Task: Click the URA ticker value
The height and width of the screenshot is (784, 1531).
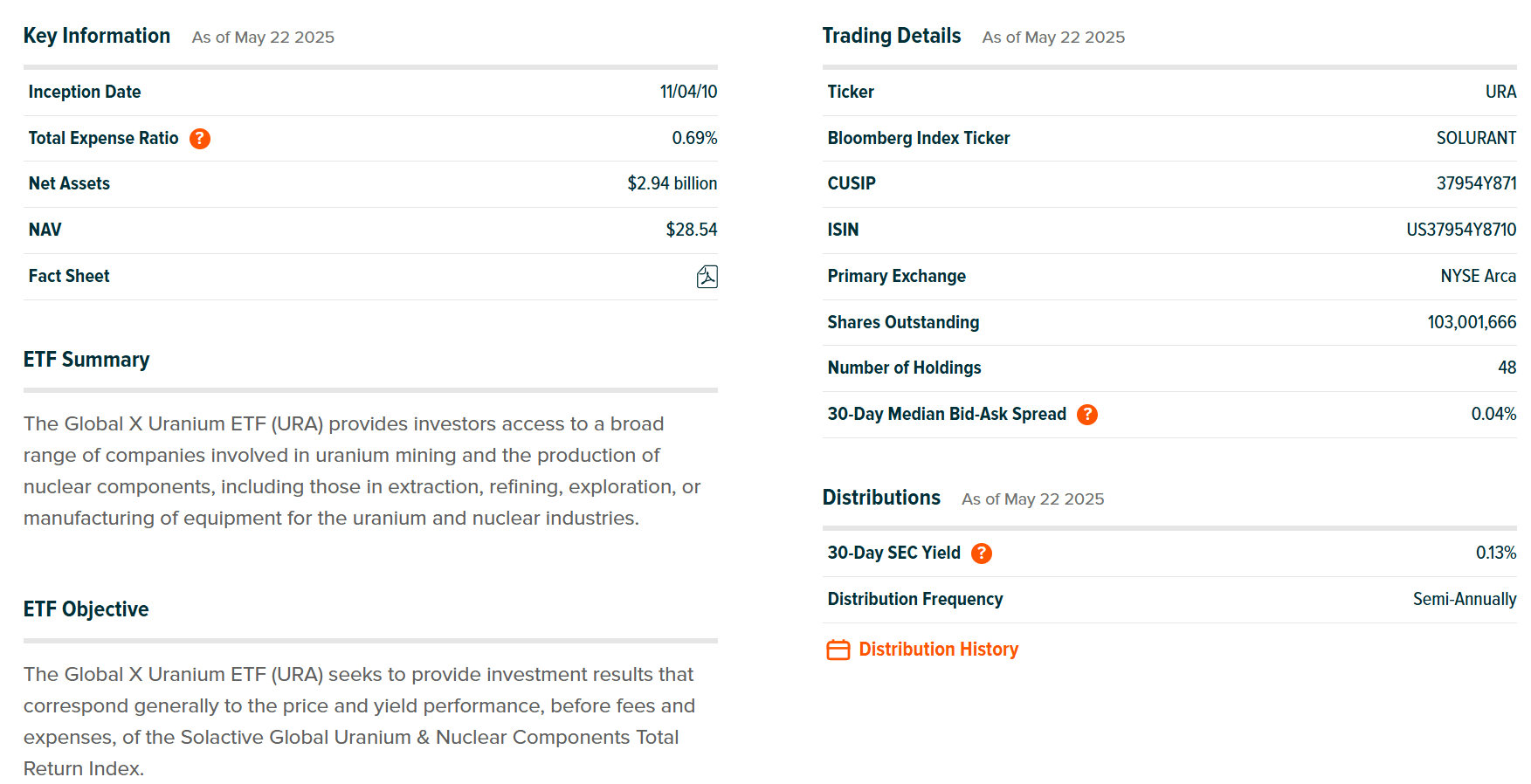Action: click(x=1500, y=92)
